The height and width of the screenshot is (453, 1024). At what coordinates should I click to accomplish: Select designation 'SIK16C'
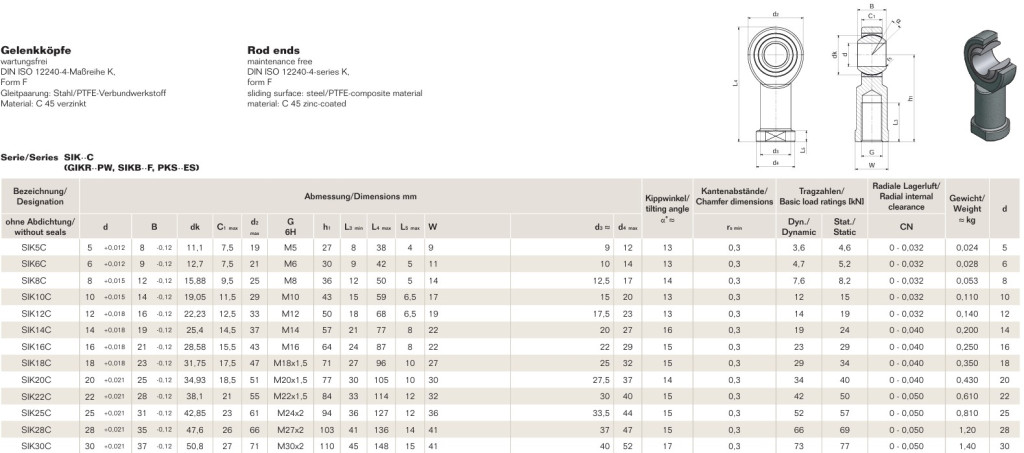coord(37,346)
